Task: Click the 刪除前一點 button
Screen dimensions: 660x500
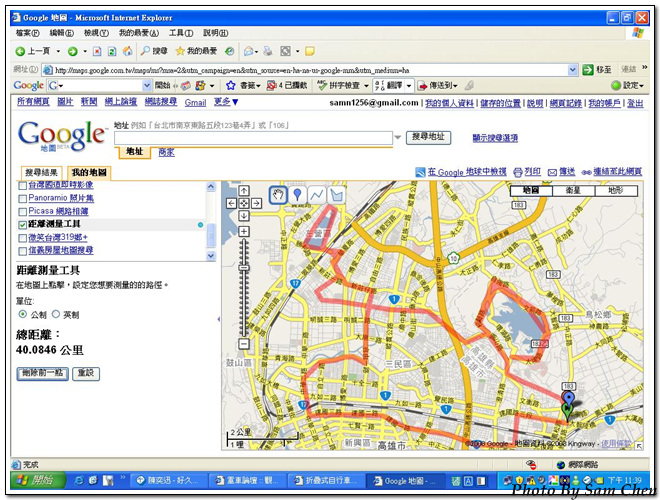Action: point(43,373)
